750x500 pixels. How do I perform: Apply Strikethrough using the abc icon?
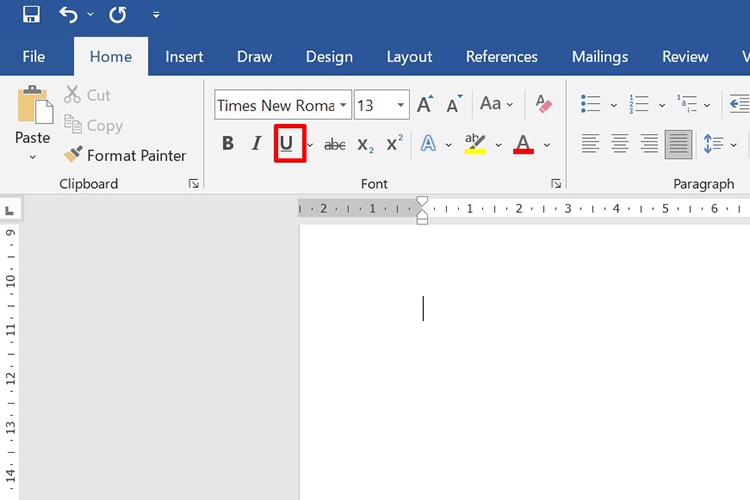click(335, 144)
